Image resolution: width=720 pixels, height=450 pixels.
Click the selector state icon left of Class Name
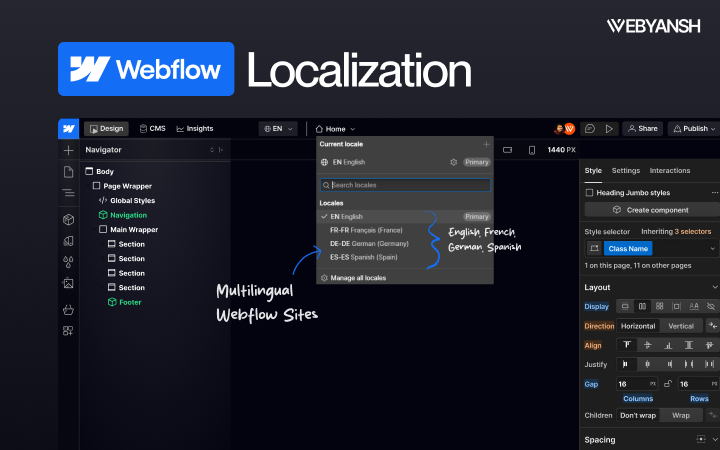click(594, 248)
